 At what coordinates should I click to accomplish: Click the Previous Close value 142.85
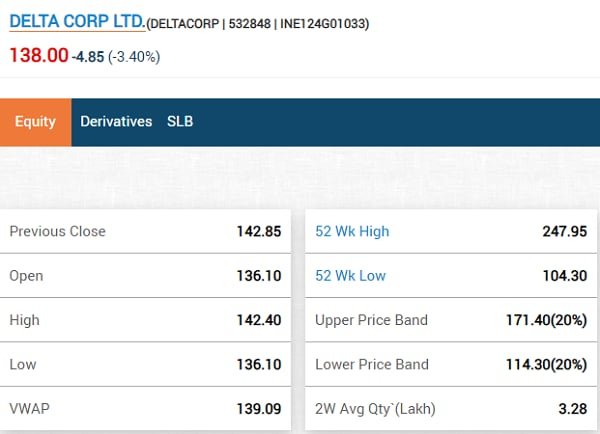259,231
